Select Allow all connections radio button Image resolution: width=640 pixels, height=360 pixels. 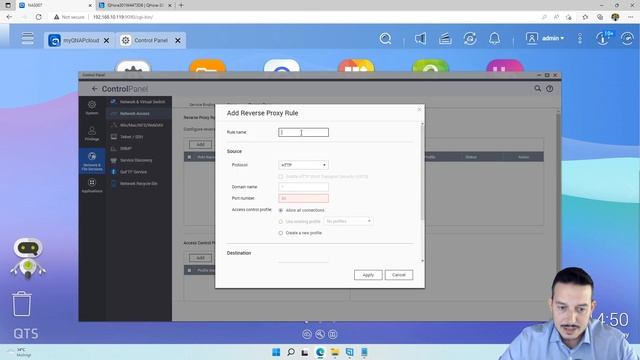click(280, 210)
